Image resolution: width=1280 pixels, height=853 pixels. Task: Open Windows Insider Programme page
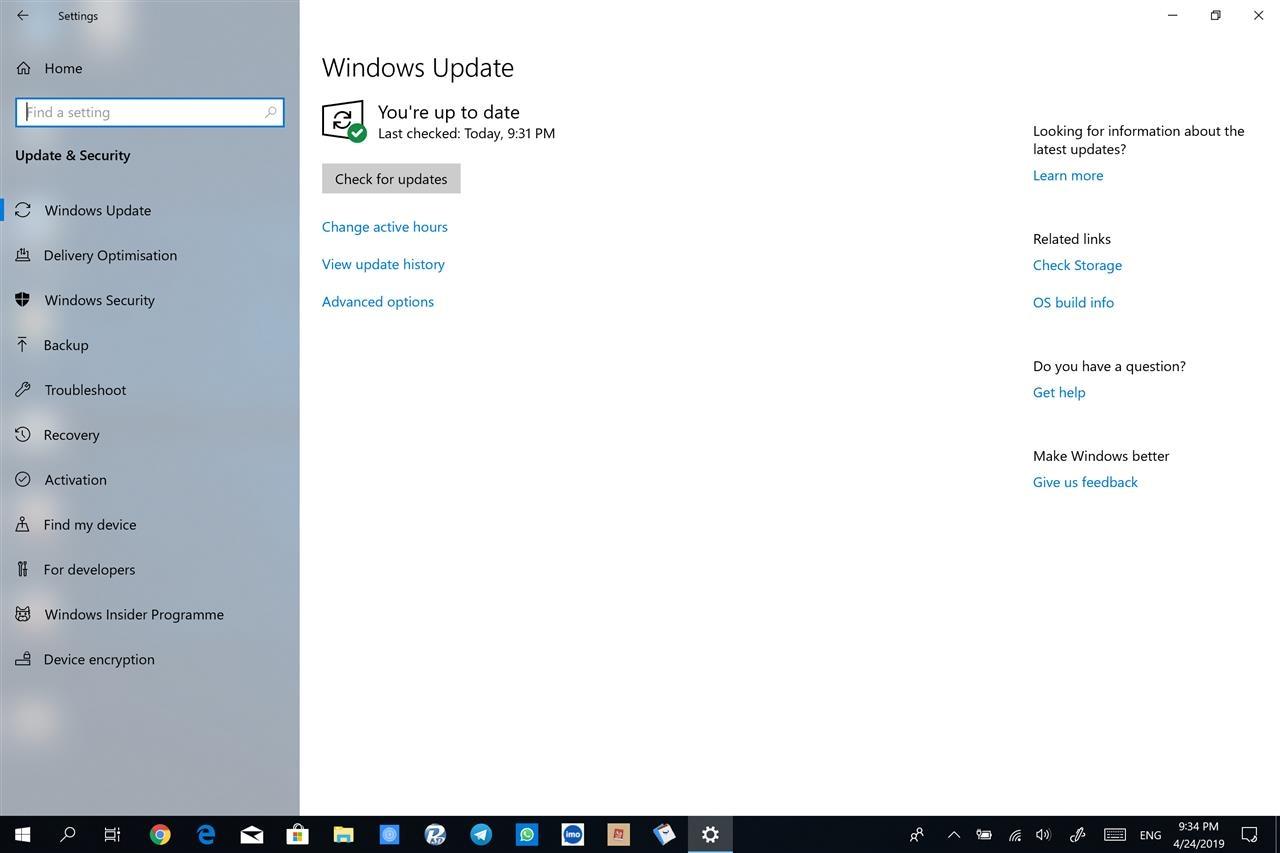pyautogui.click(x=134, y=615)
